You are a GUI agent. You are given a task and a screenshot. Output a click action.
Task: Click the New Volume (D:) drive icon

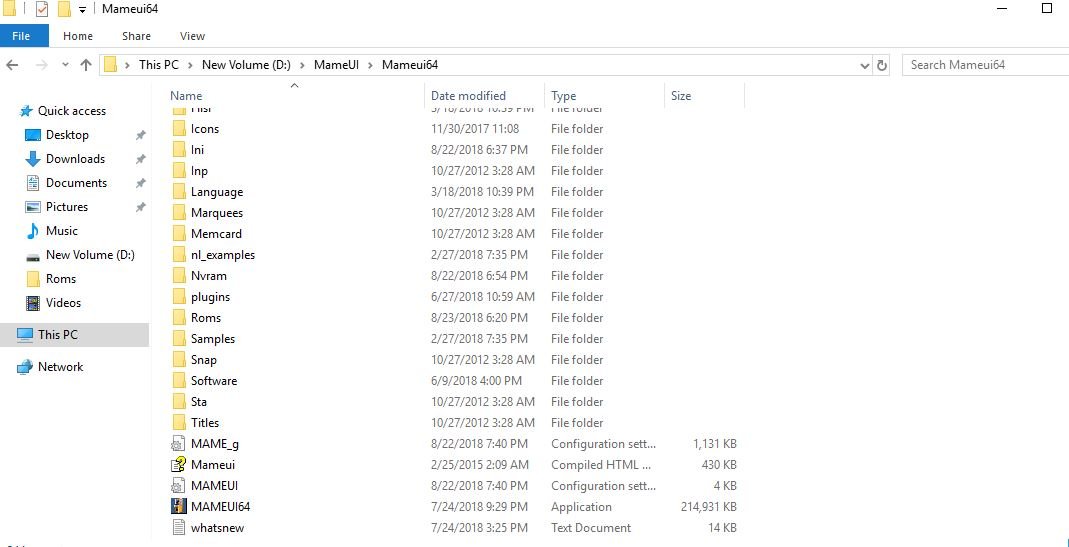coord(33,256)
